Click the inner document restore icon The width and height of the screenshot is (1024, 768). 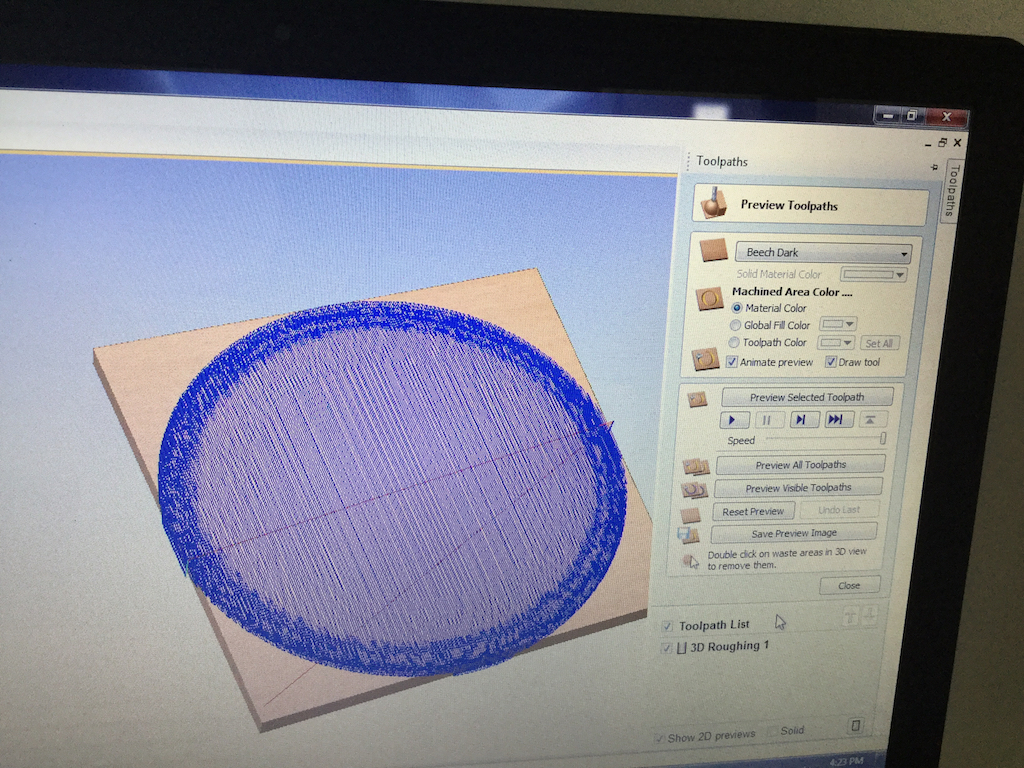(942, 142)
